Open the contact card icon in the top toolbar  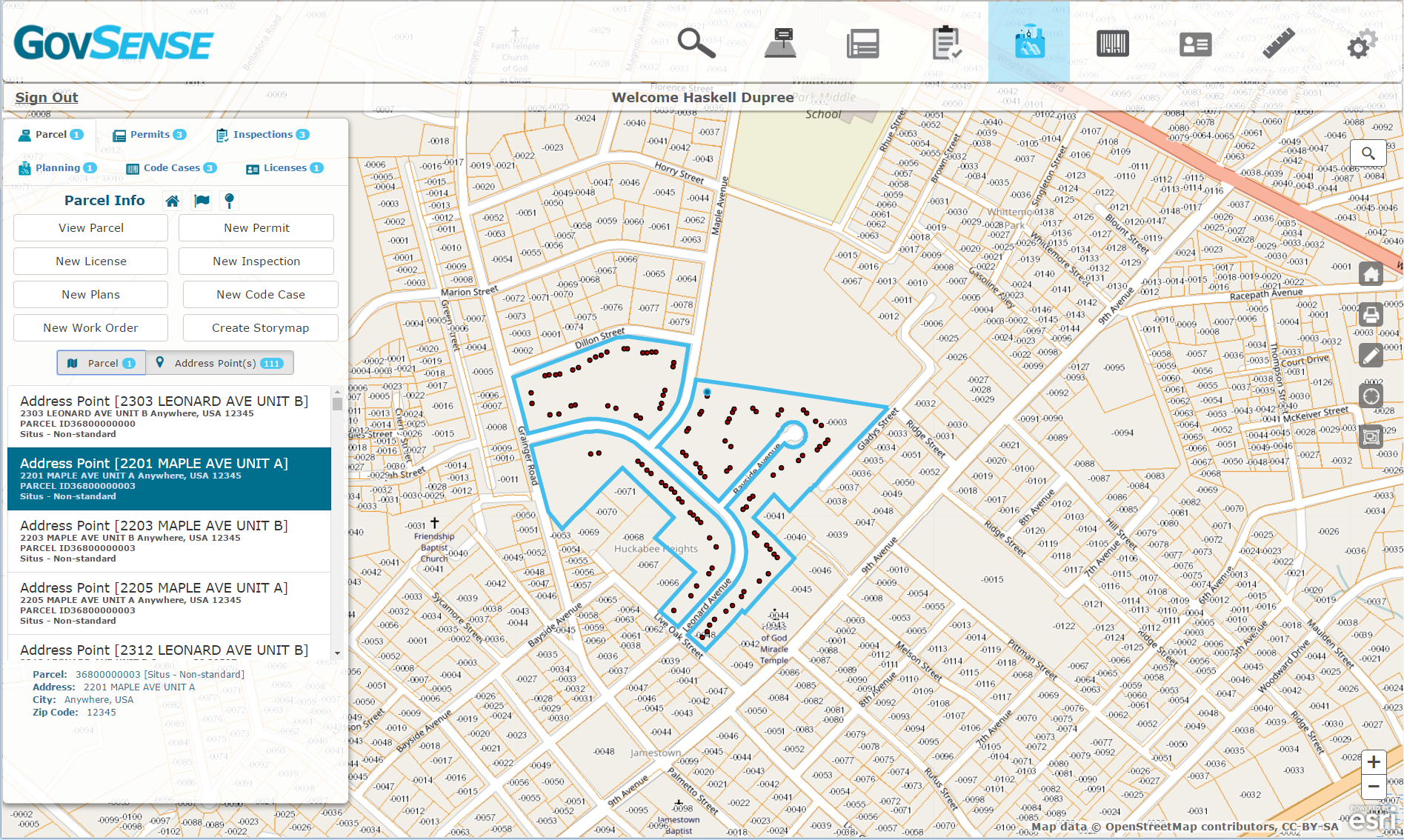click(x=1194, y=42)
